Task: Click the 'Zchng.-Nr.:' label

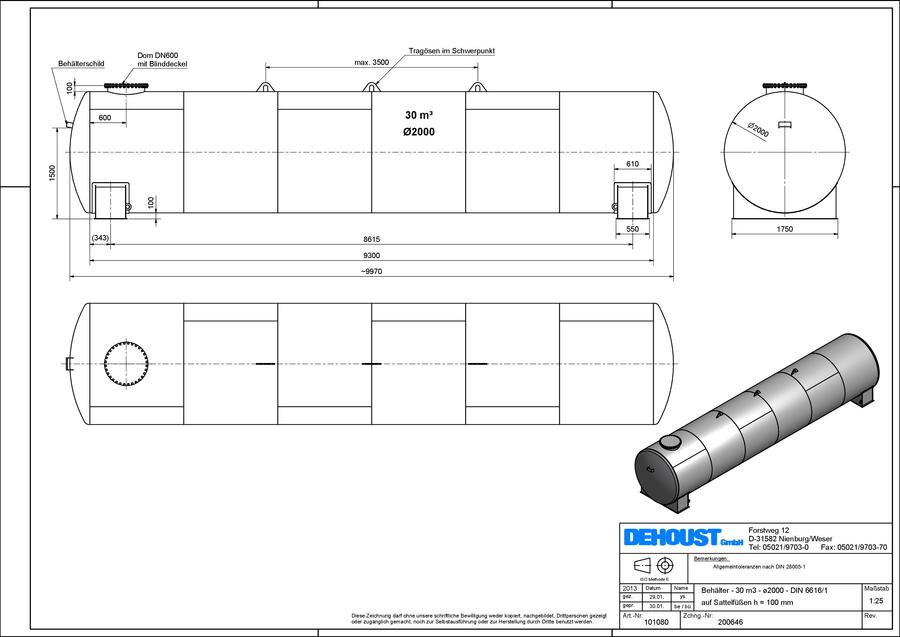Action: [699, 615]
